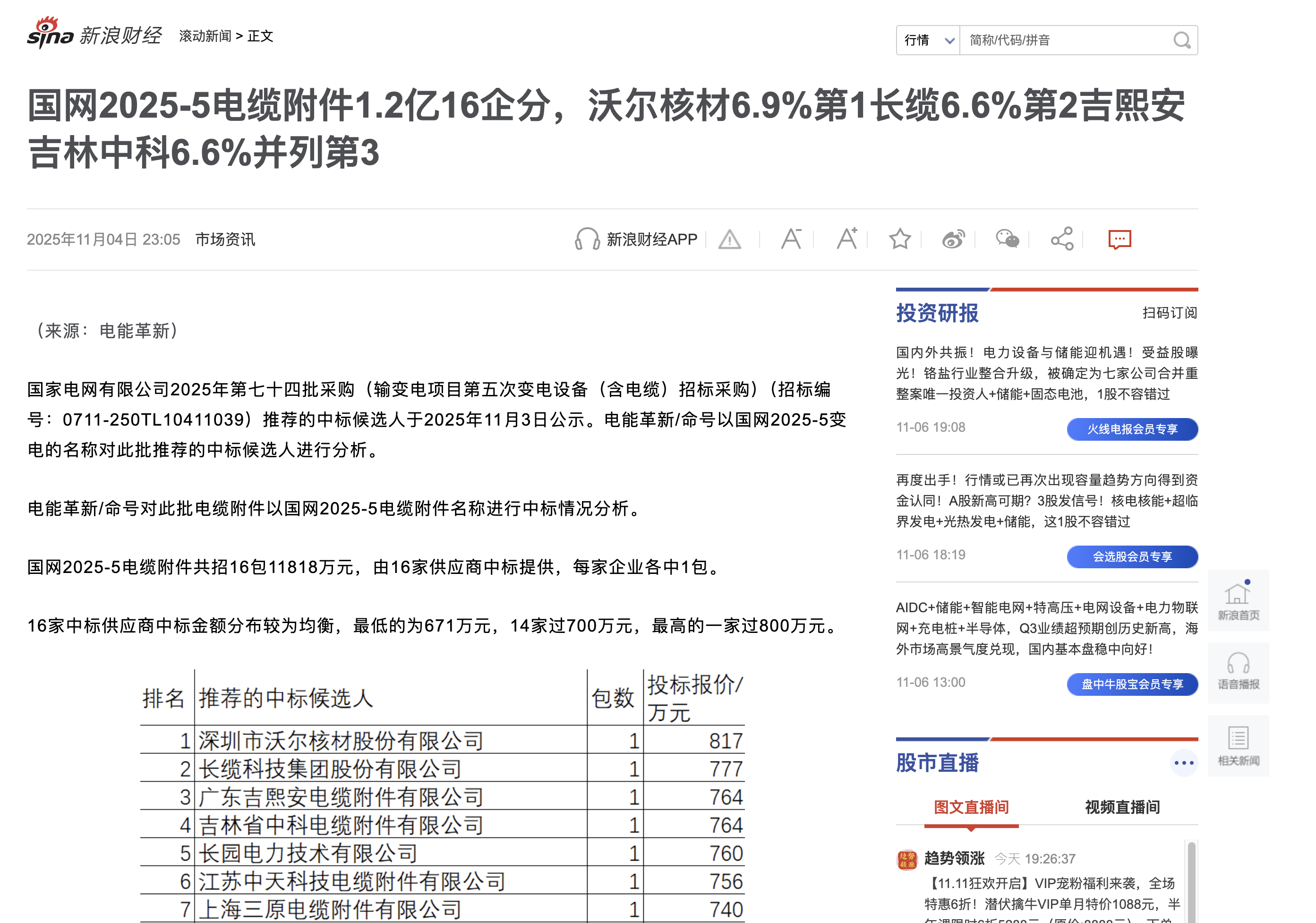This screenshot has width=1316, height=923.
Task: Decrease font size with A- icon
Action: [791, 239]
